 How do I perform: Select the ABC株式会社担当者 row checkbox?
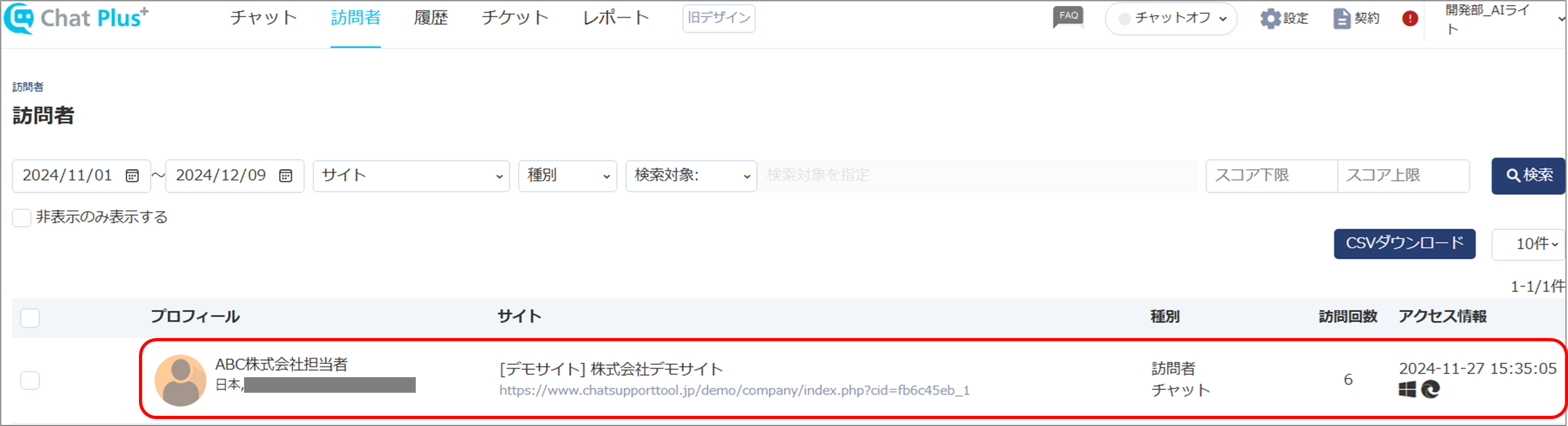[x=30, y=380]
